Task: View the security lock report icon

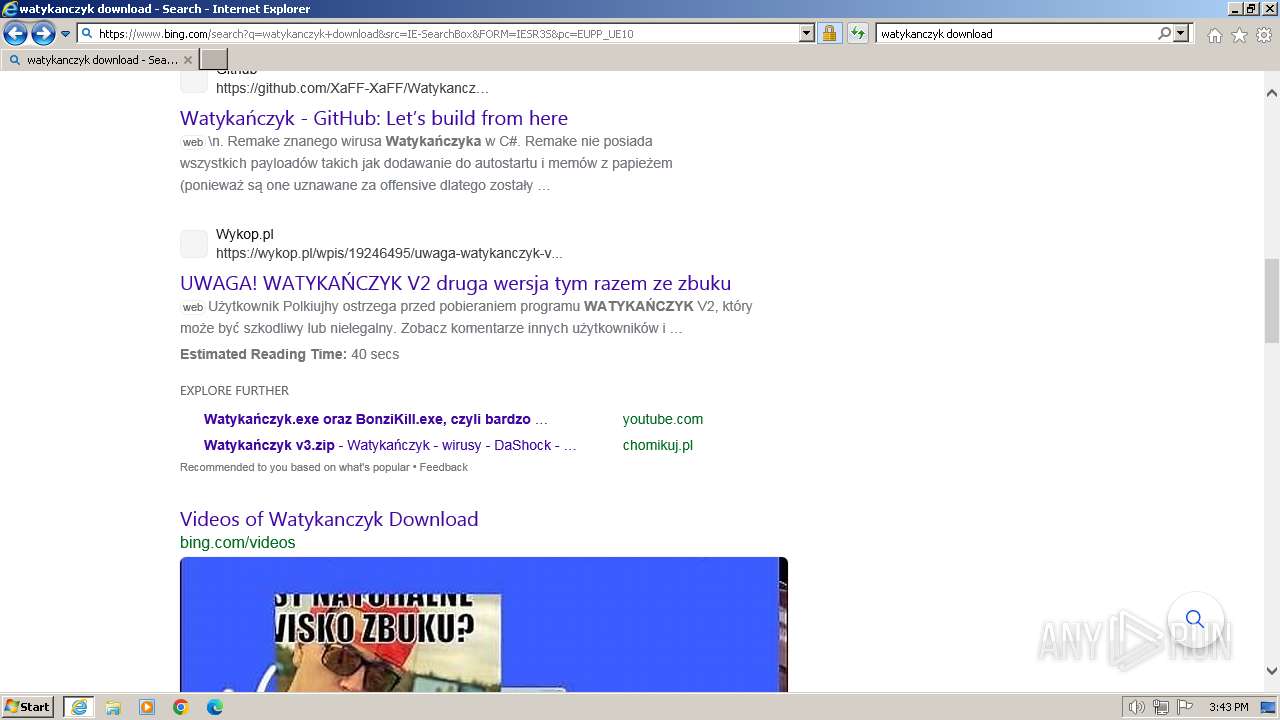Action: point(829,33)
